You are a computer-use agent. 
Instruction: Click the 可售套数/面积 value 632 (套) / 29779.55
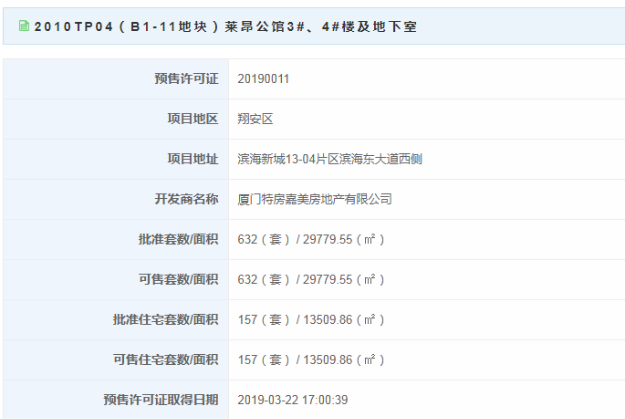(x=311, y=279)
